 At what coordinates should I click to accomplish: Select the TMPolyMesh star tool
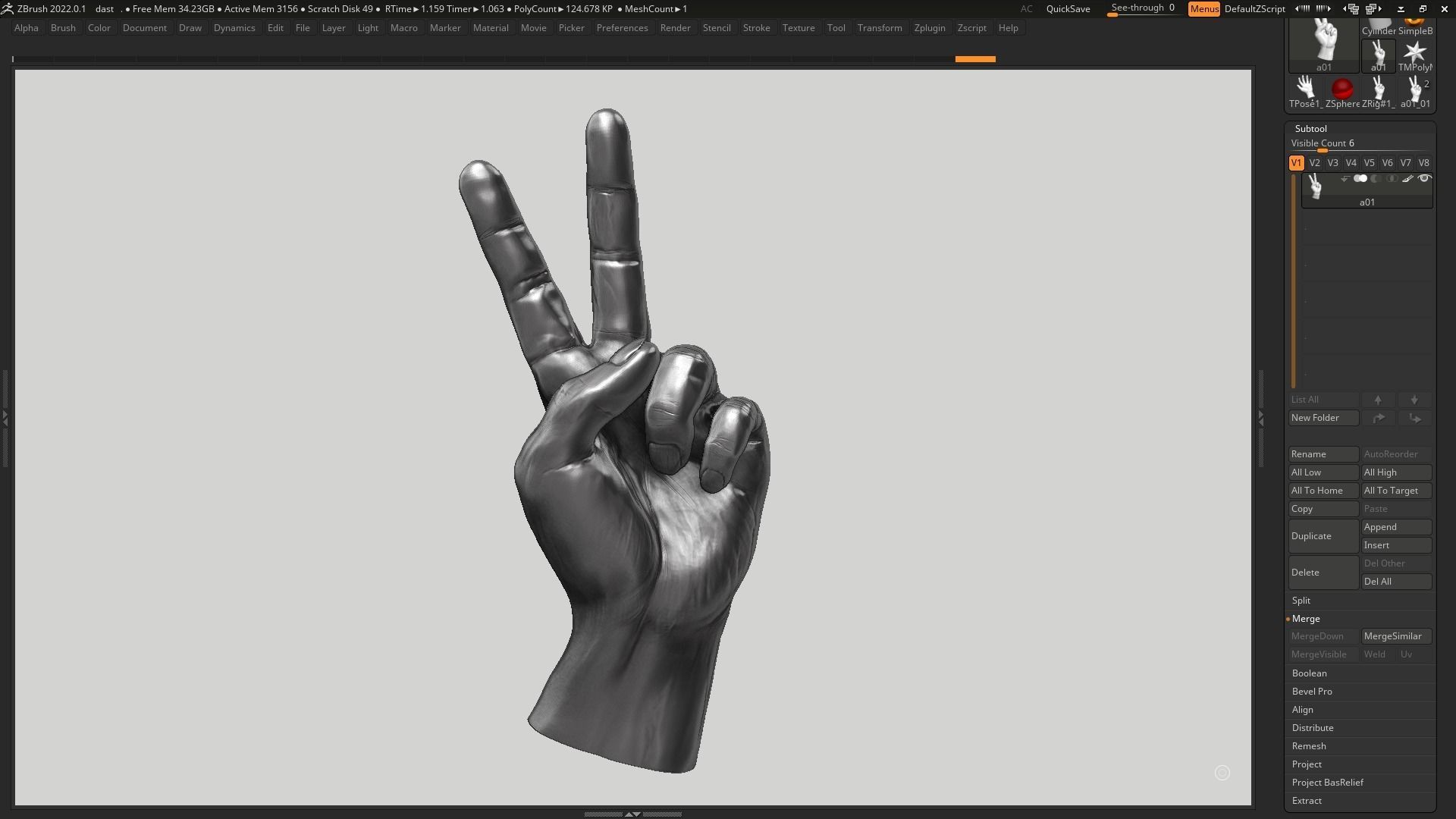pyautogui.click(x=1415, y=55)
